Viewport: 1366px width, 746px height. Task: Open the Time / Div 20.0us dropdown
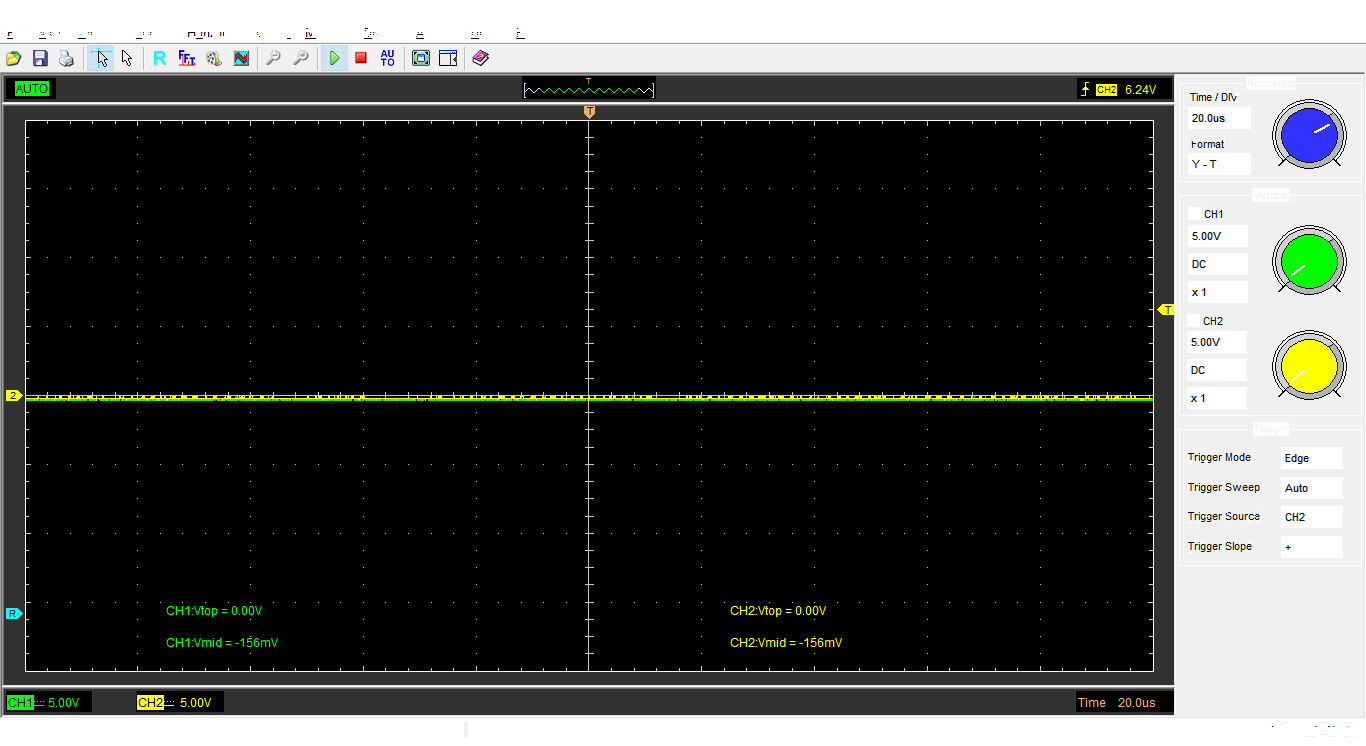(x=1219, y=118)
